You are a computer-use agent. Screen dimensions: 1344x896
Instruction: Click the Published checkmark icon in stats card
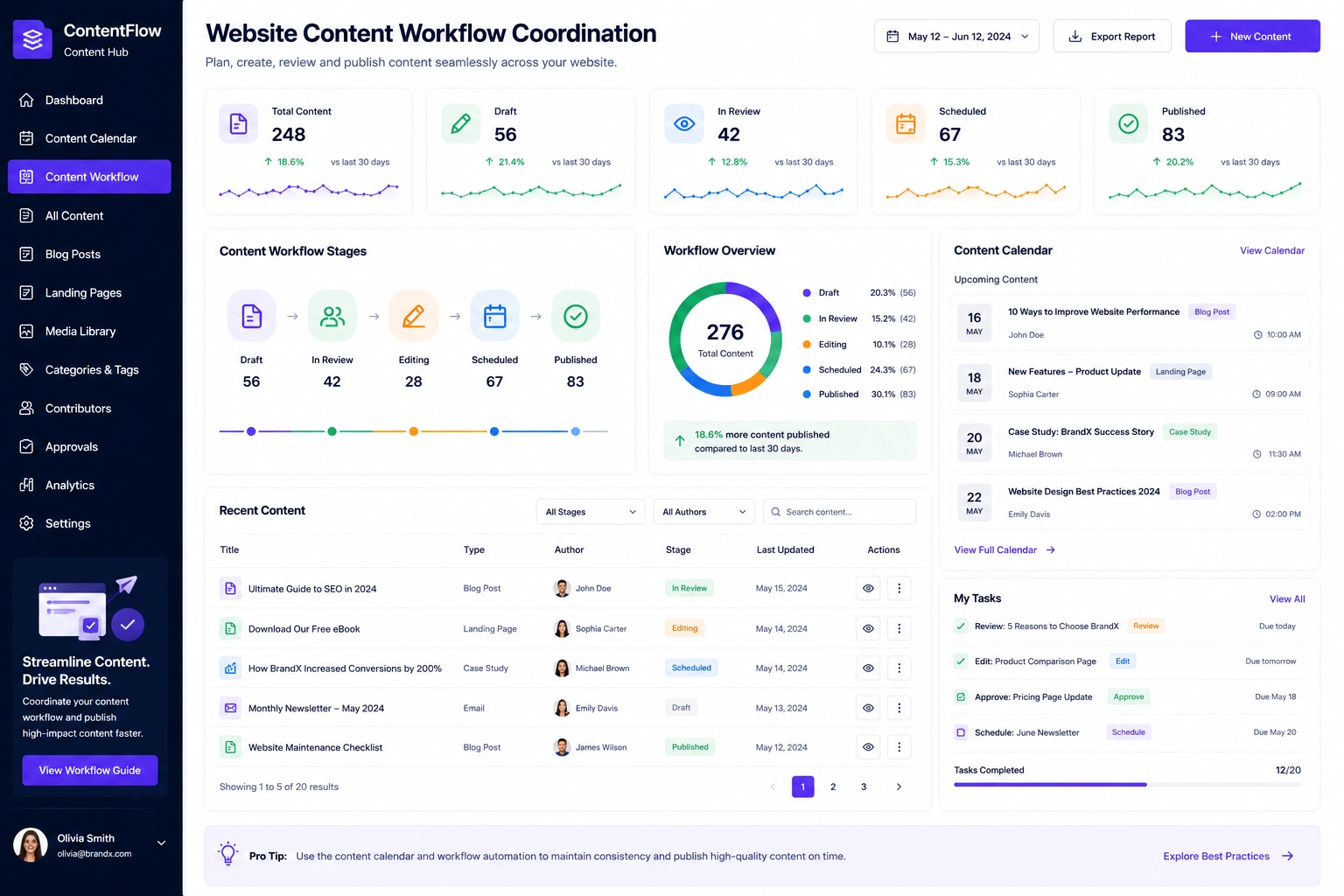[1129, 124]
